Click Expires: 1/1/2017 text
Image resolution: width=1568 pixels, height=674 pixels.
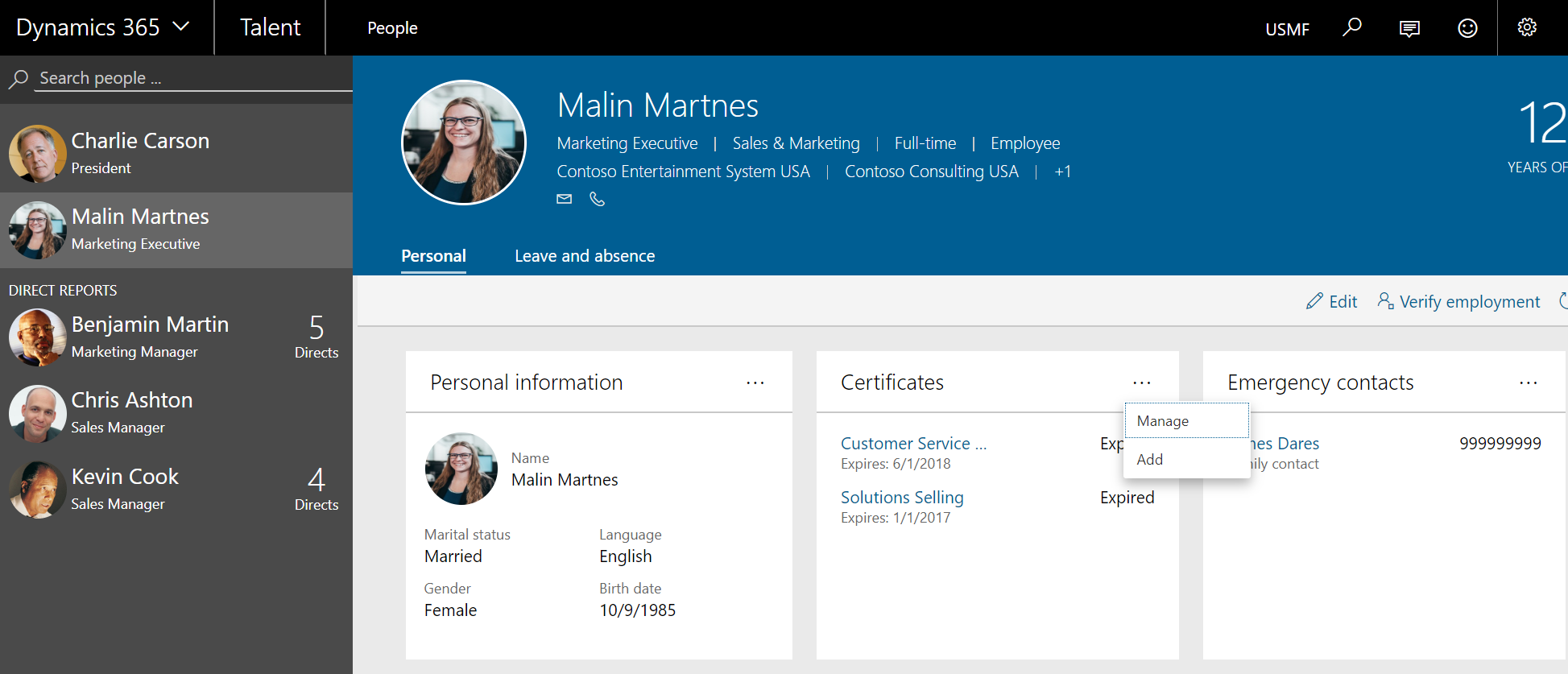coord(896,518)
